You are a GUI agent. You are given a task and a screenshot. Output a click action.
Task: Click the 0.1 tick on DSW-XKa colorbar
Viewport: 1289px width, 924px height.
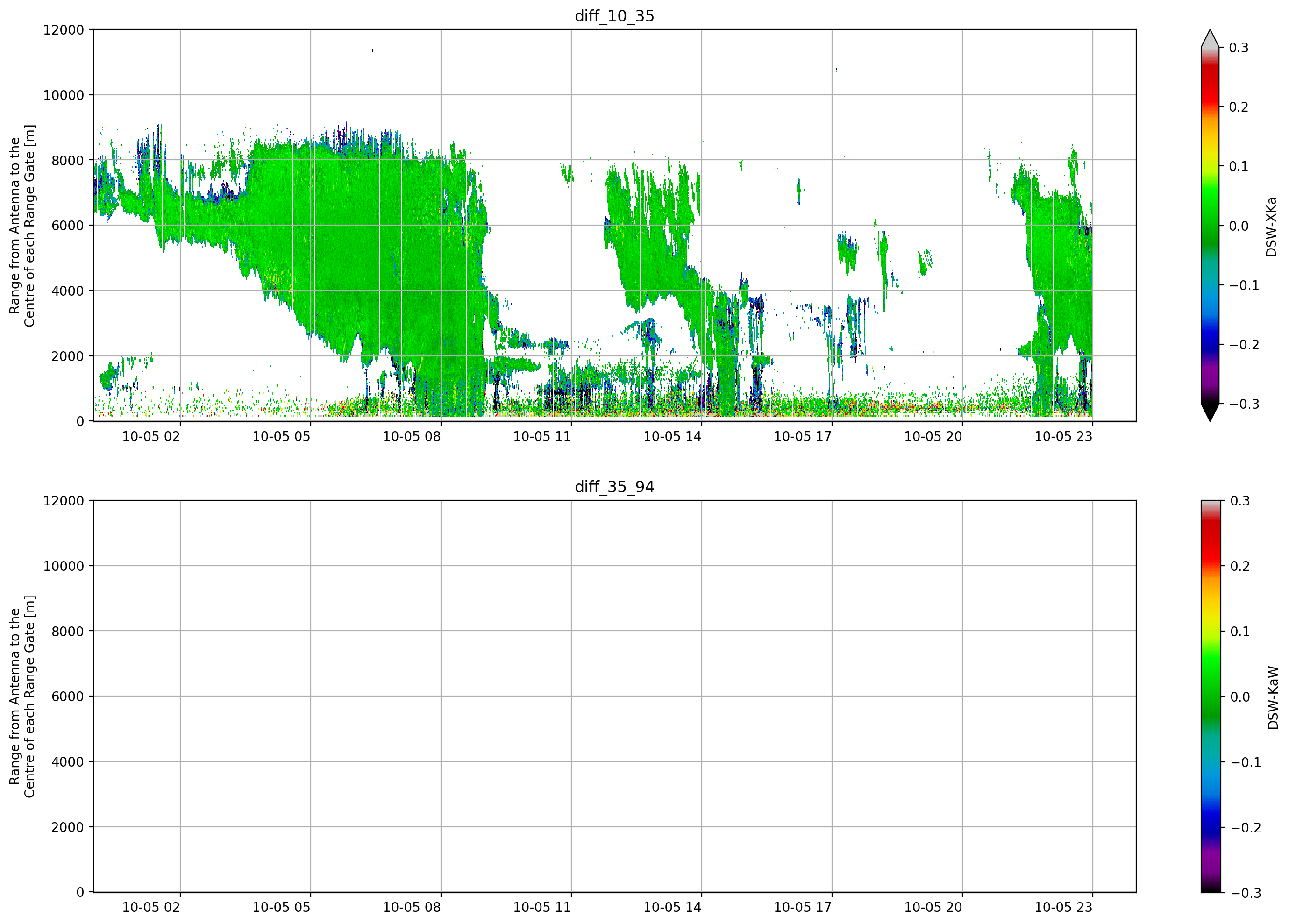[1239, 166]
